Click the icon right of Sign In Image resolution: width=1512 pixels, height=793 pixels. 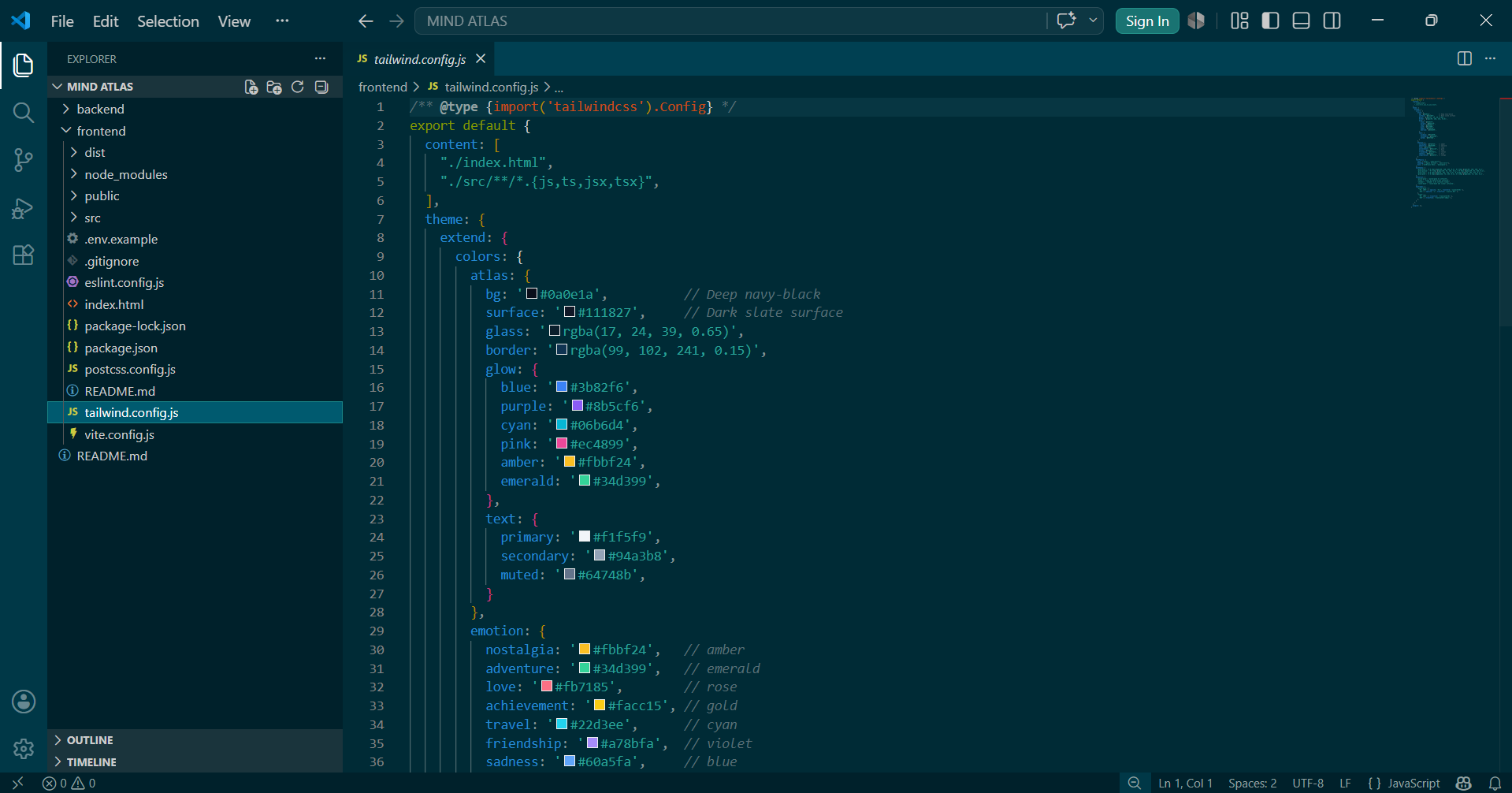[x=1196, y=20]
